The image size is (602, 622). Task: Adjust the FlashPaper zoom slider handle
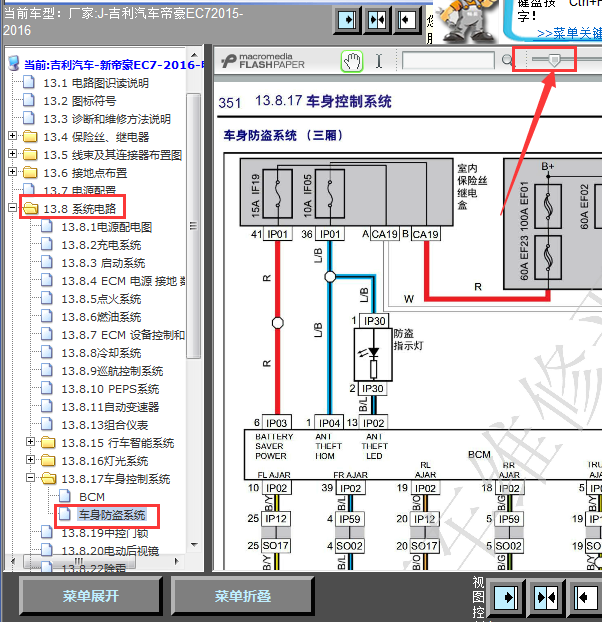coord(554,60)
